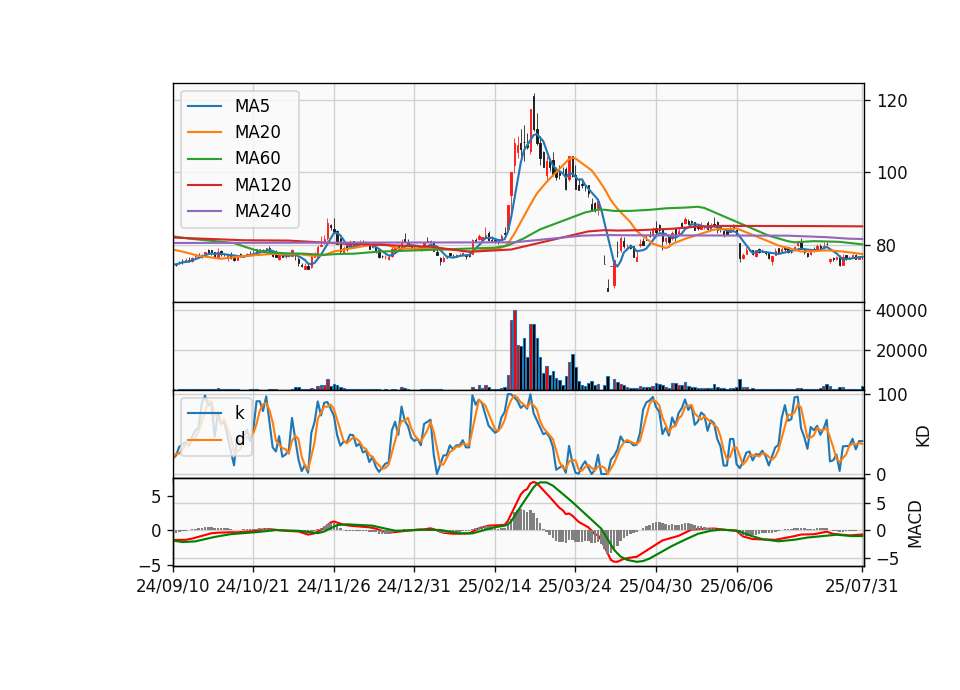Click the 24/12/31 date axis label
The height and width of the screenshot is (690, 960).
click(x=414, y=586)
